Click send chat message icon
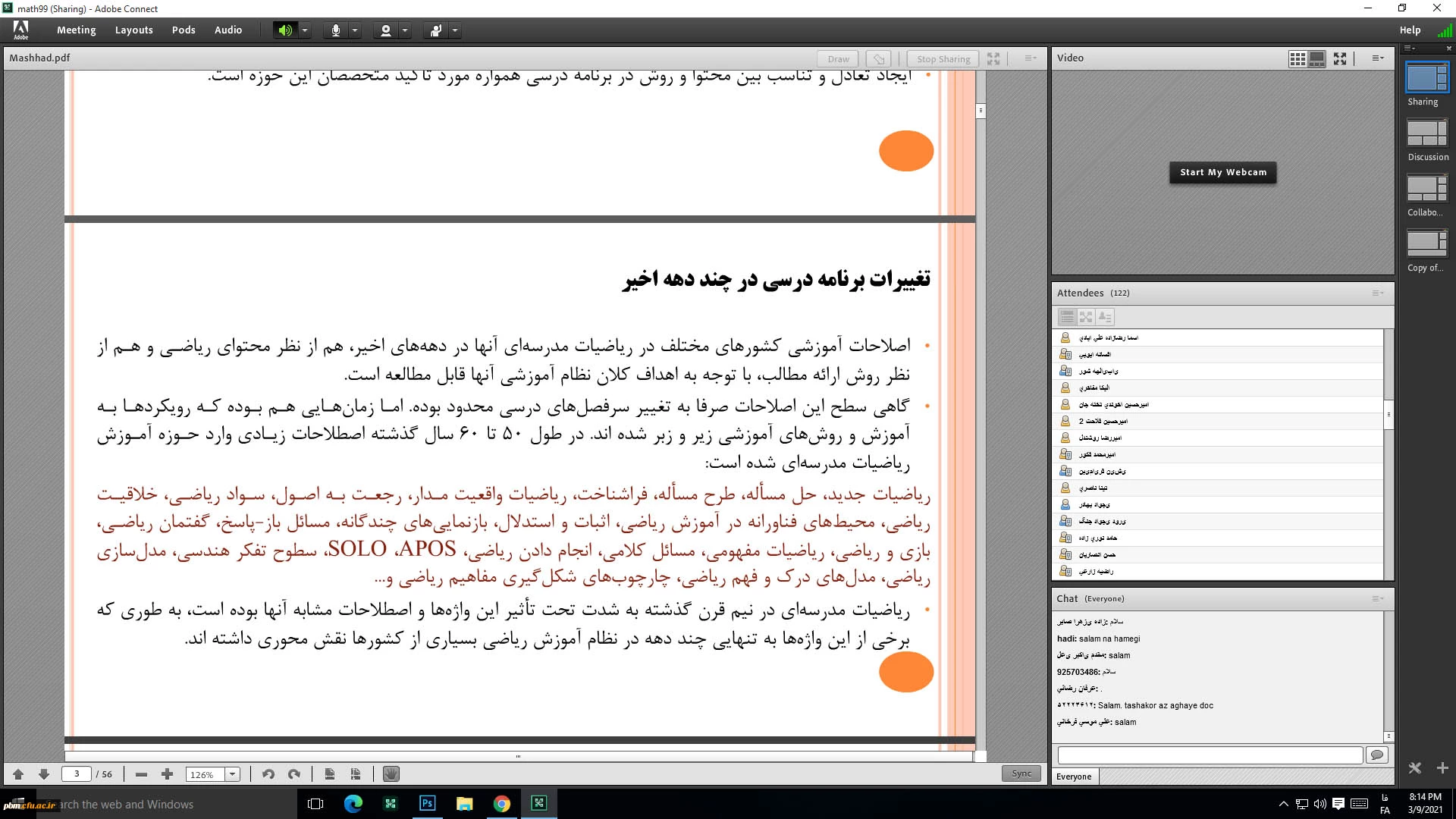This screenshot has height=819, width=1456. coord(1376,755)
